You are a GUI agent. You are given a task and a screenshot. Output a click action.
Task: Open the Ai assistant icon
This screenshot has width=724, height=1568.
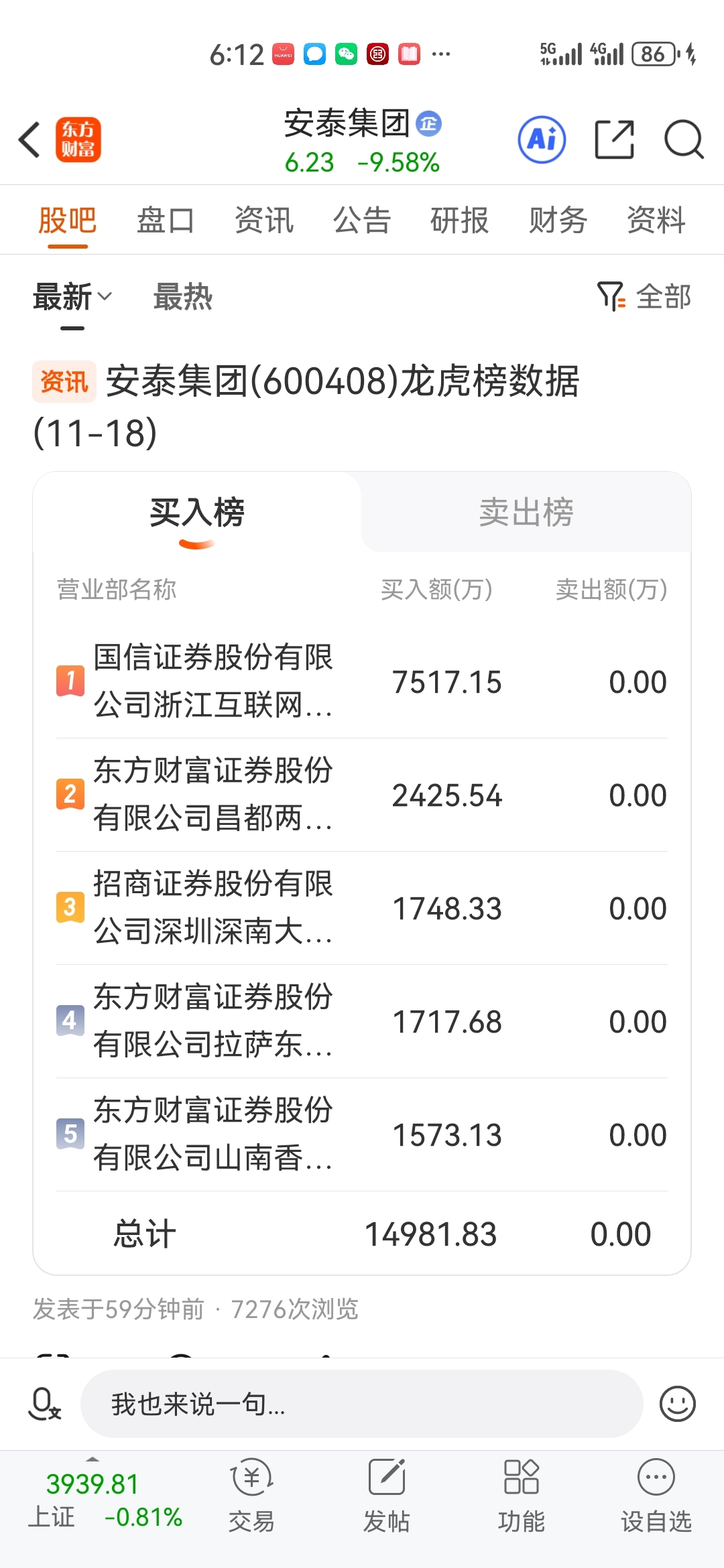(x=542, y=140)
